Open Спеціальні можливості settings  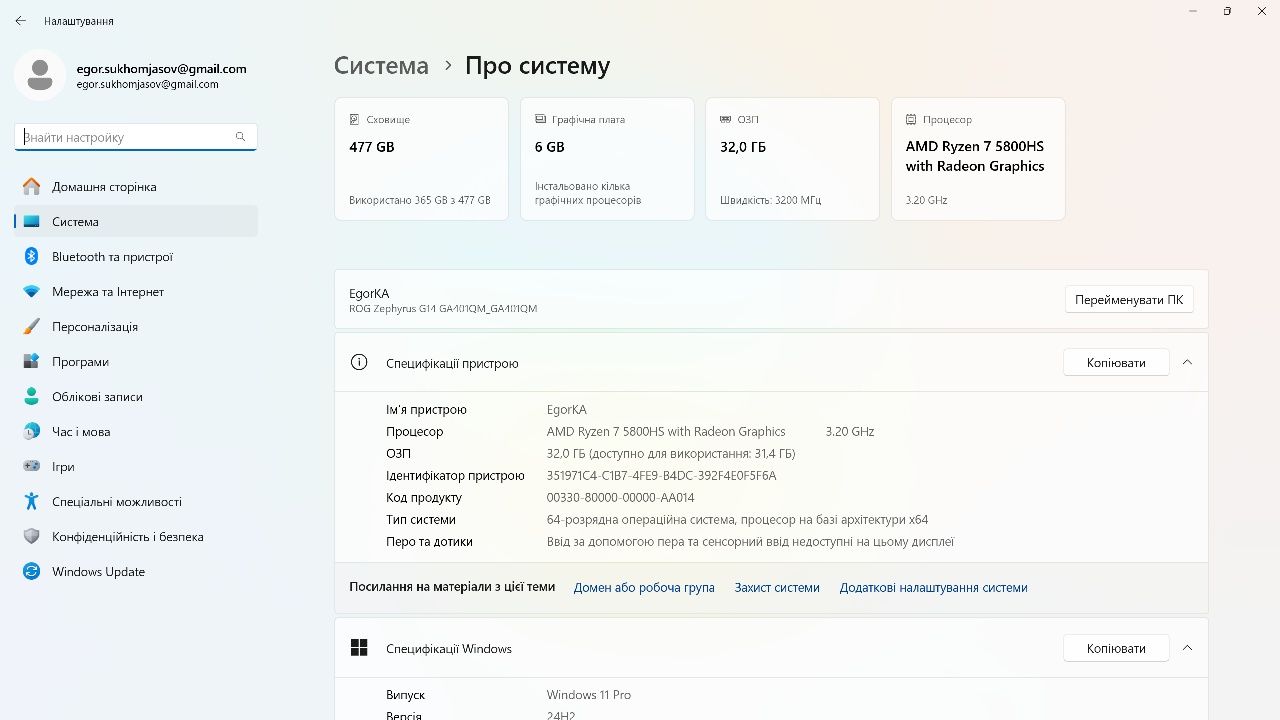pyautogui.click(x=136, y=502)
